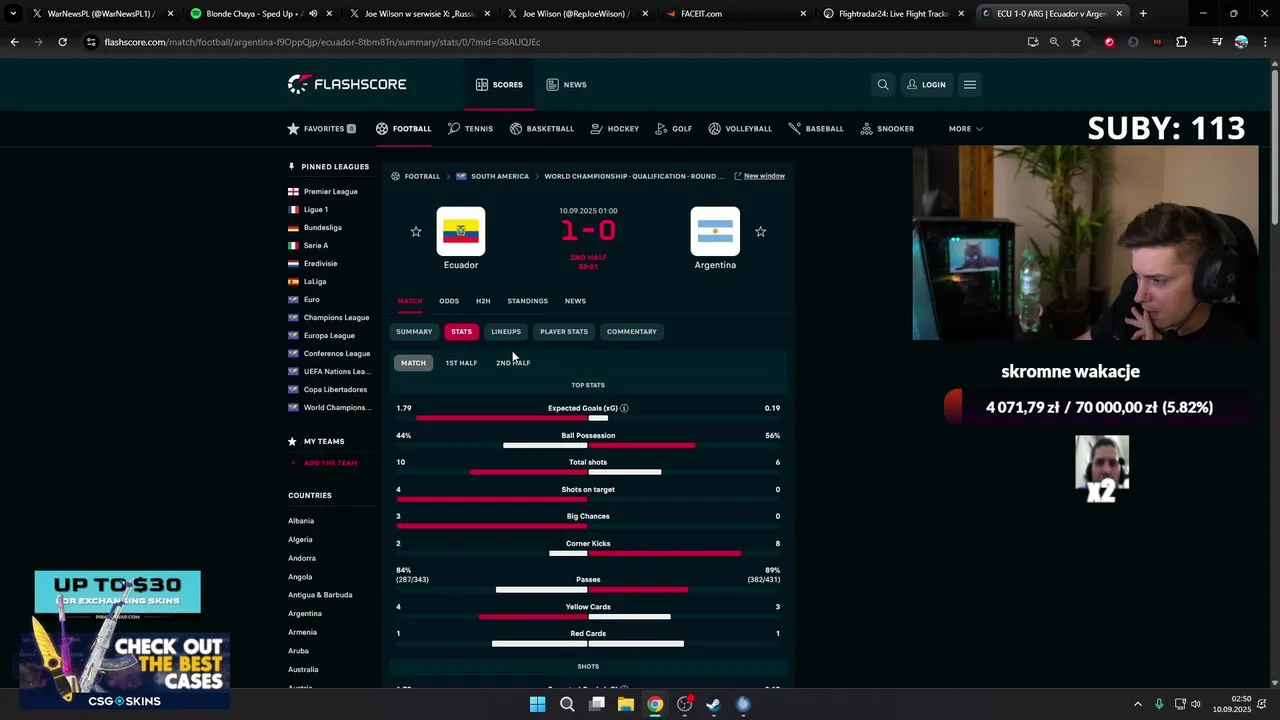The width and height of the screenshot is (1280, 720).
Task: Select Albania in countries list
Action: (x=301, y=521)
